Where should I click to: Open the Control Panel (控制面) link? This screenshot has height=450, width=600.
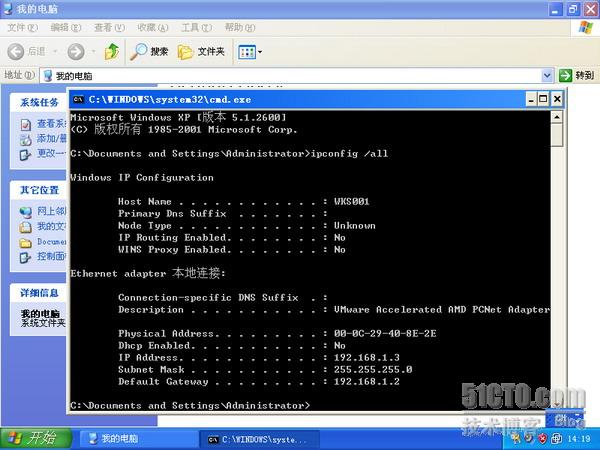tap(52, 256)
